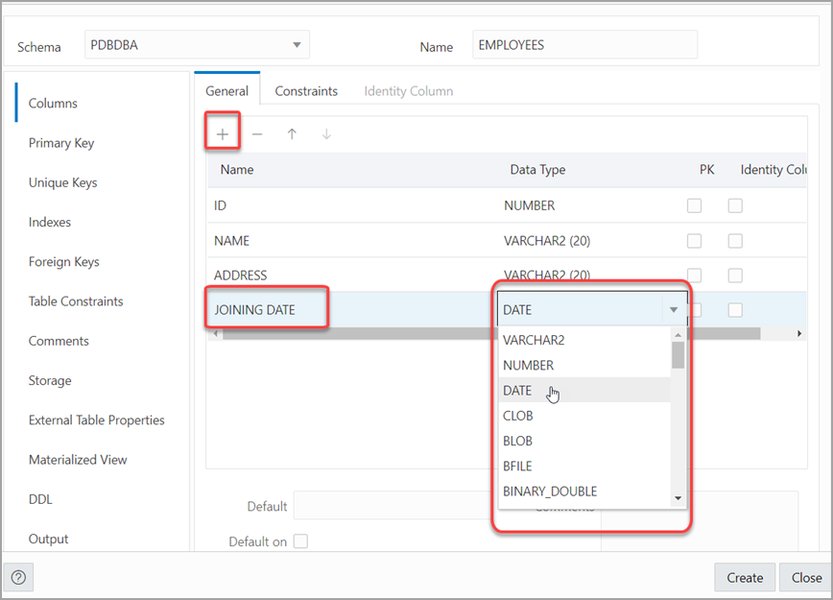Add a new column with plus icon

tap(223, 134)
